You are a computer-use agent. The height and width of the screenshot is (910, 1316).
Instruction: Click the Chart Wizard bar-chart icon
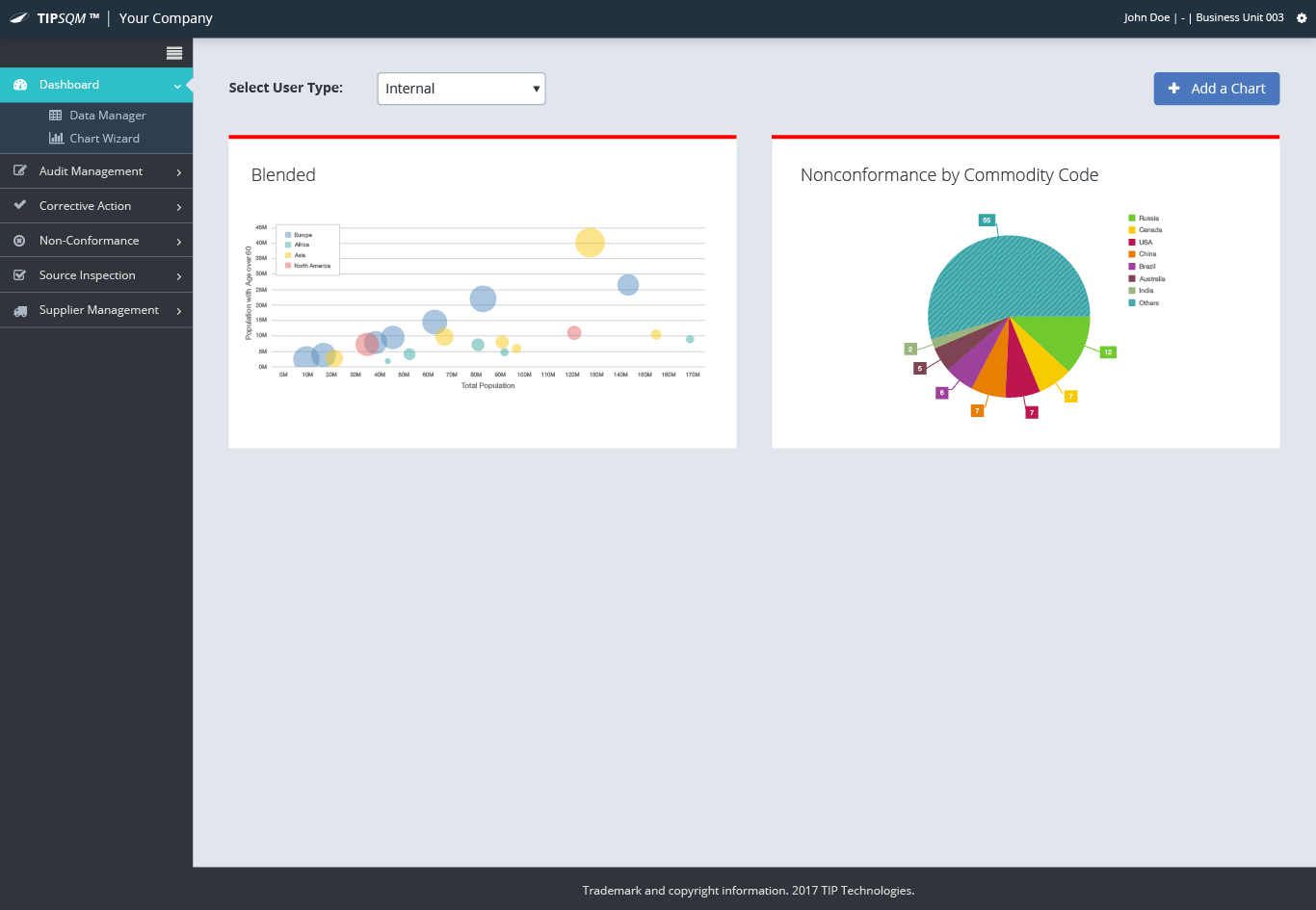coord(56,139)
